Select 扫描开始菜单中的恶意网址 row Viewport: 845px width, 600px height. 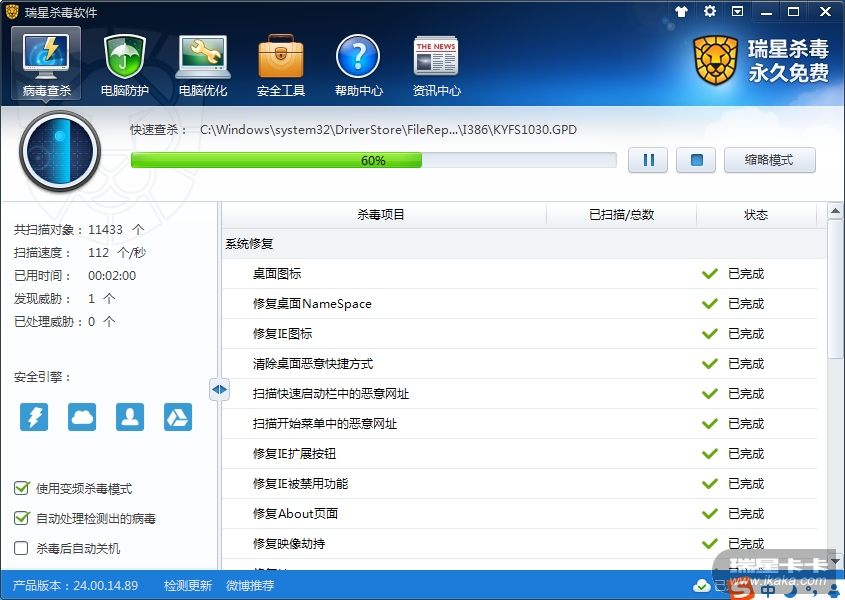coord(520,424)
